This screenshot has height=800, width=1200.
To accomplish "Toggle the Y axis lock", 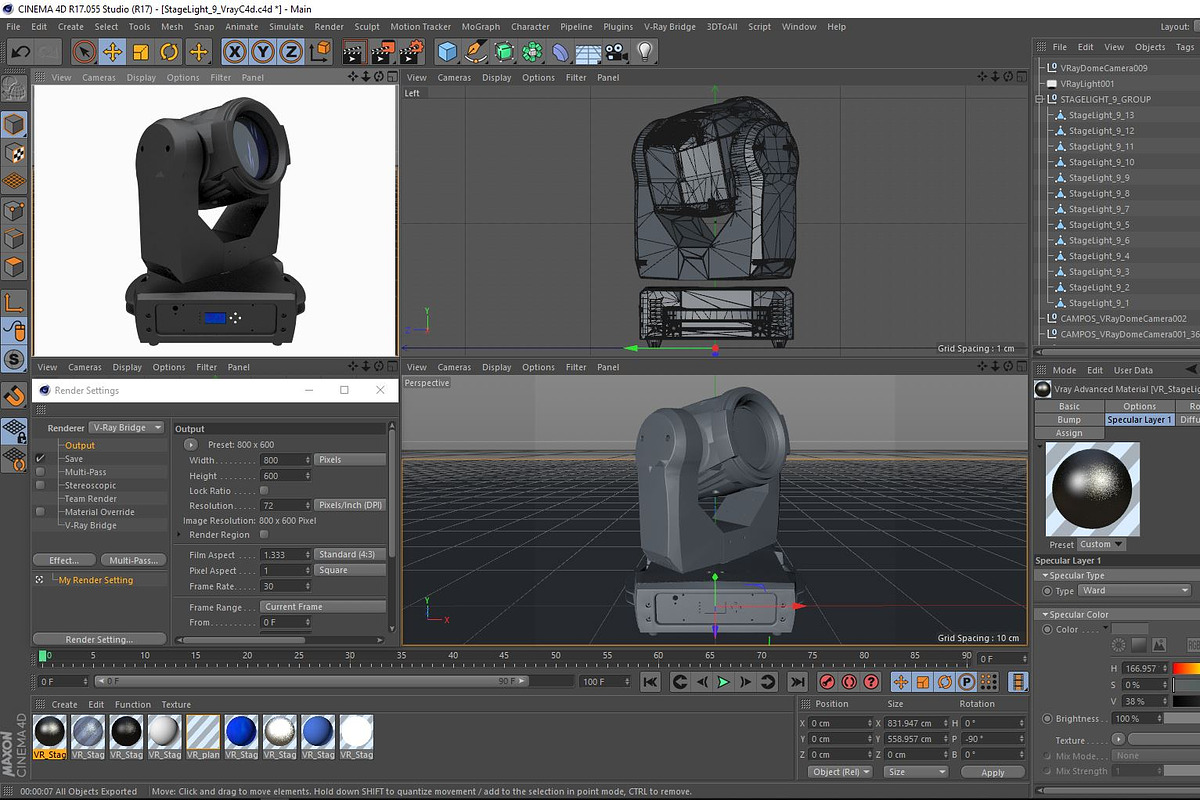I will pos(263,52).
